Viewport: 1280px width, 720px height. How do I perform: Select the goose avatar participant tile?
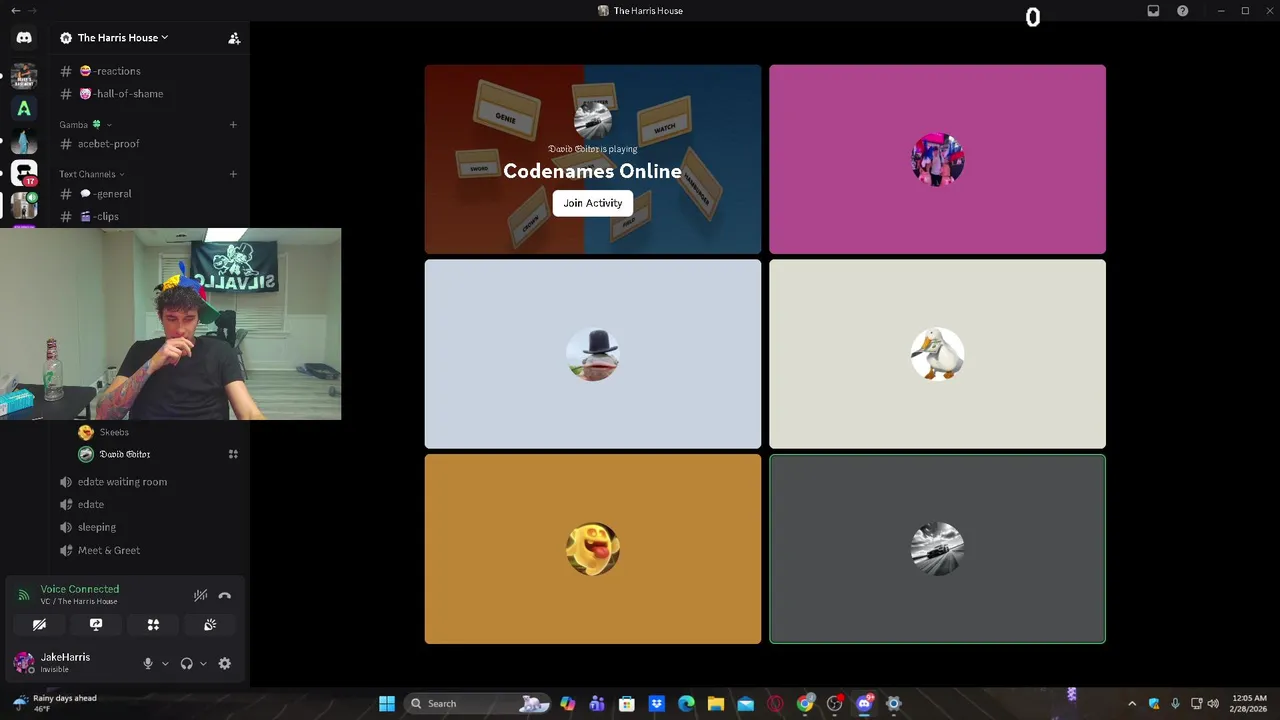(937, 354)
